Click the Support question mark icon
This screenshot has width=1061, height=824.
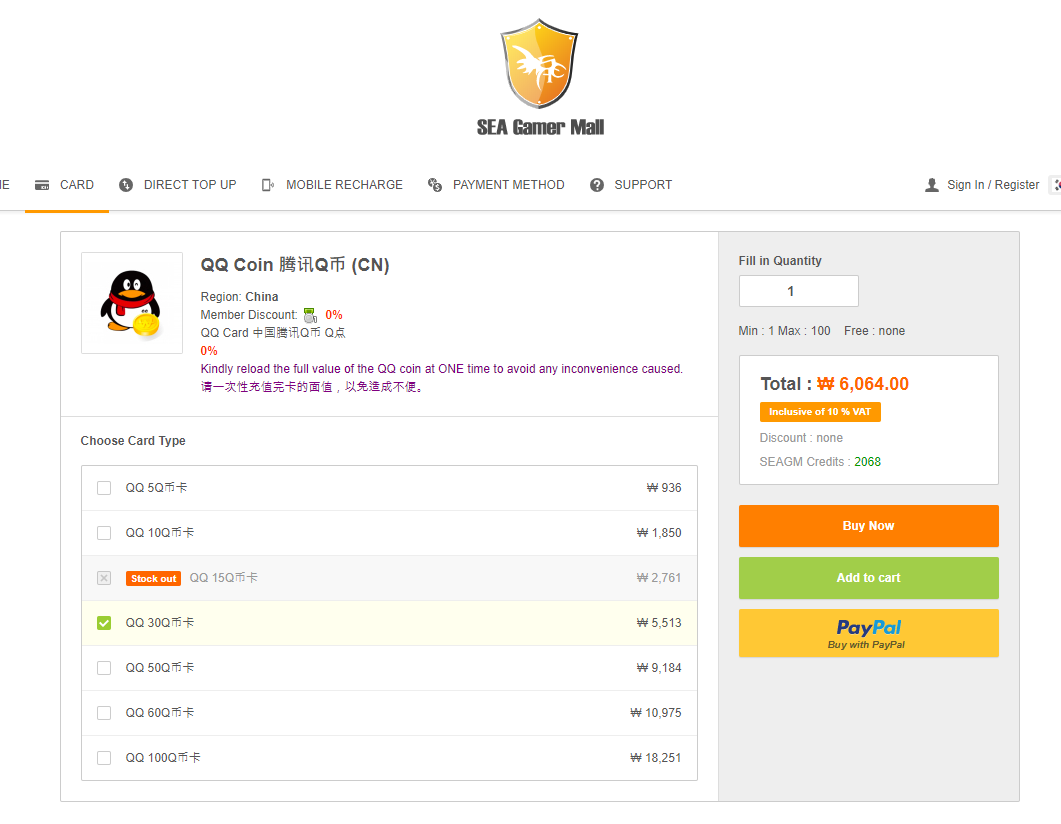pos(597,185)
